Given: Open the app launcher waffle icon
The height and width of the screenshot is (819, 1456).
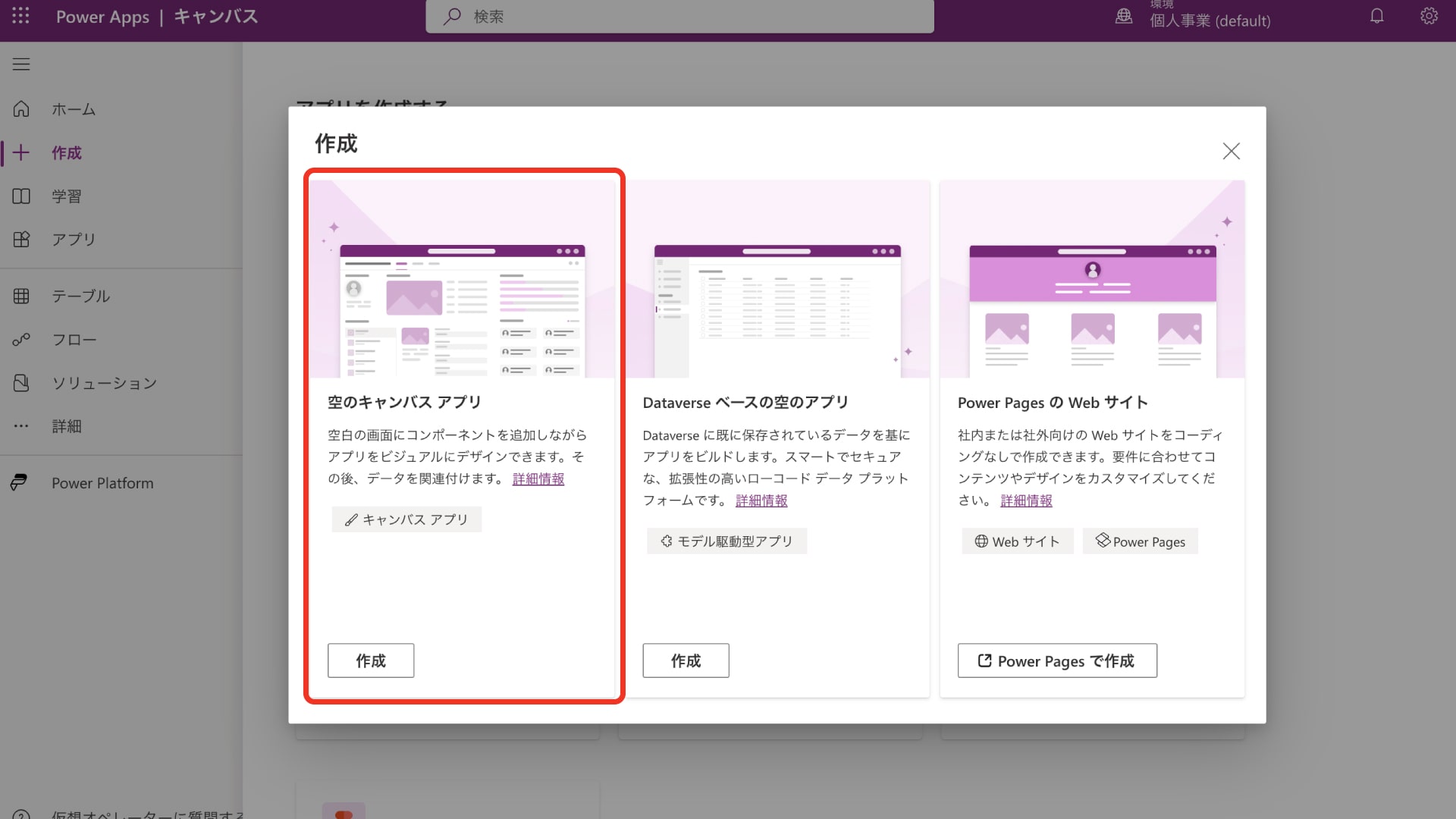Looking at the screenshot, I should click(20, 16).
